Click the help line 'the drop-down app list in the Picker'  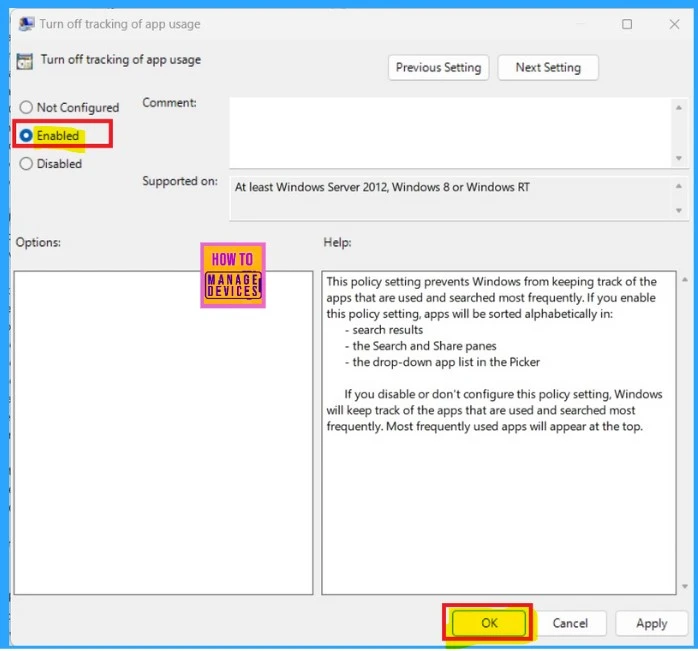[x=446, y=362]
